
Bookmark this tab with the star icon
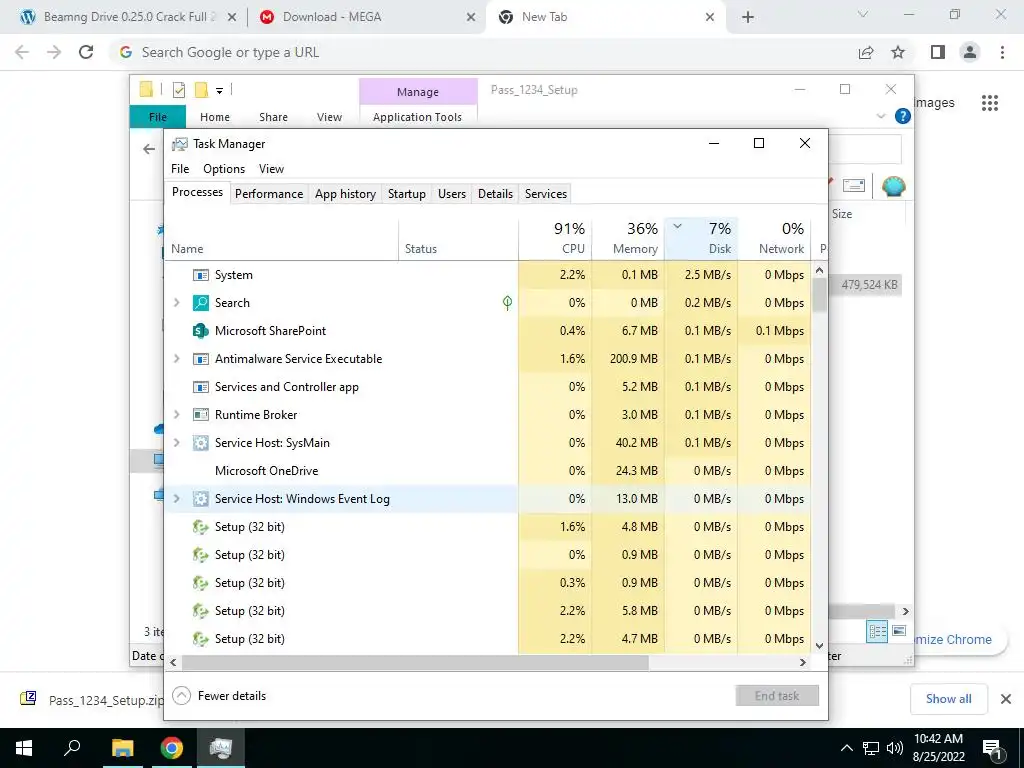click(x=899, y=52)
